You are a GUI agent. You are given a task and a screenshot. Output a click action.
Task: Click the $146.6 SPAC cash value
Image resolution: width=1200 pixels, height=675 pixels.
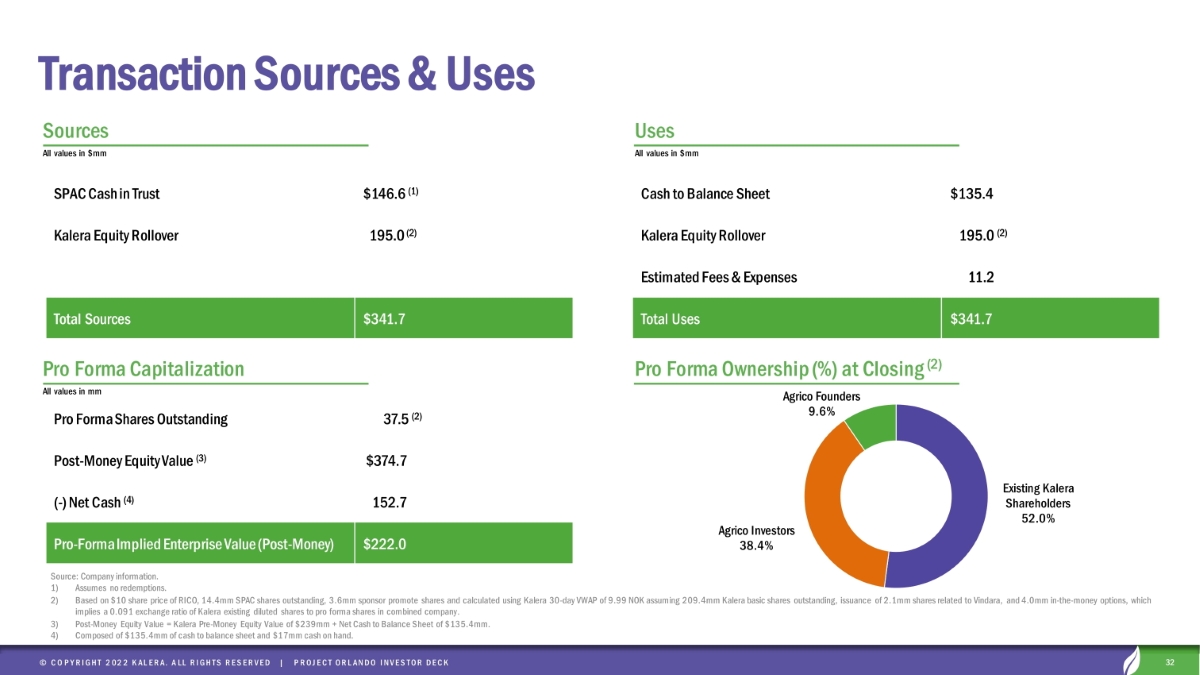tap(384, 193)
